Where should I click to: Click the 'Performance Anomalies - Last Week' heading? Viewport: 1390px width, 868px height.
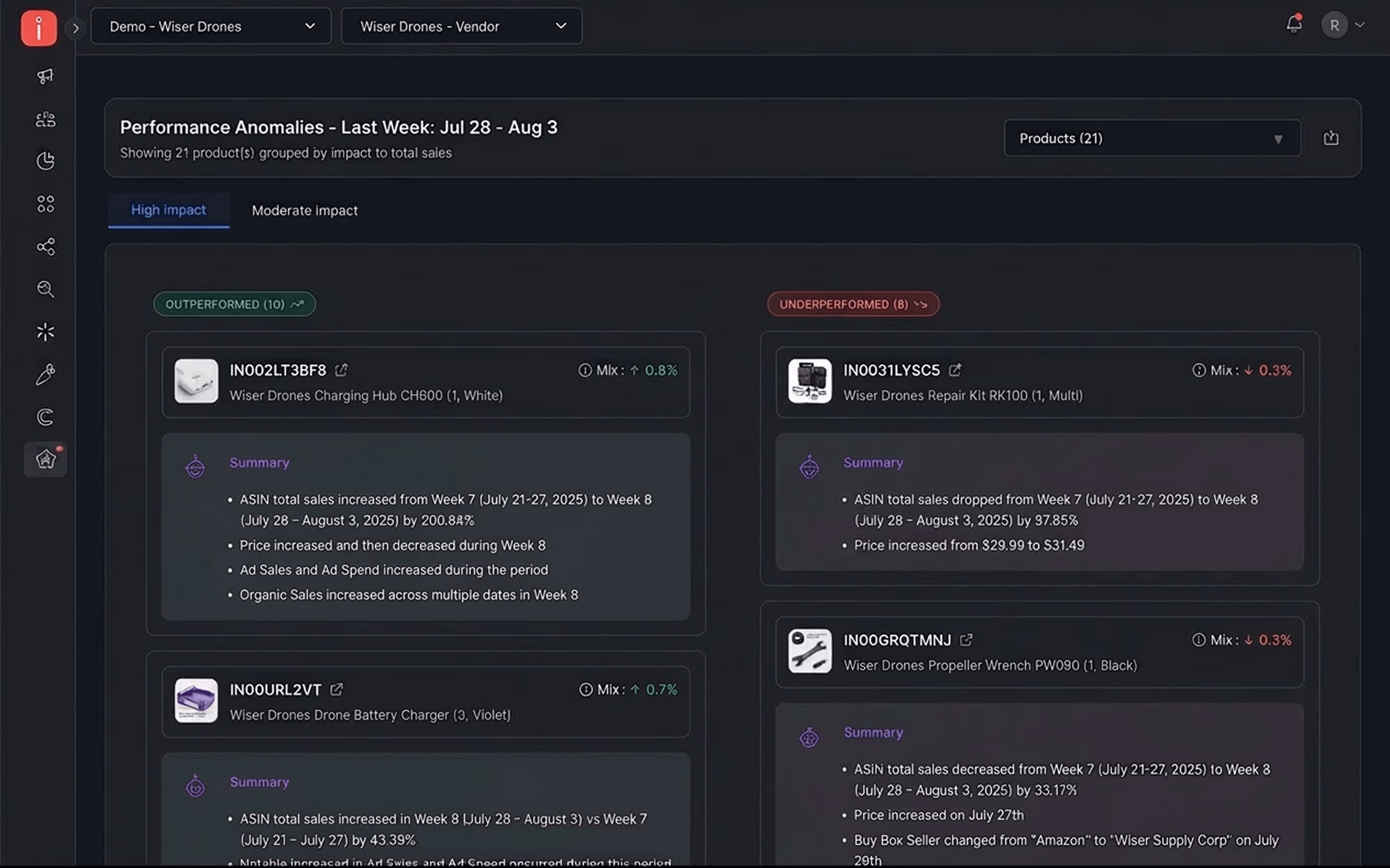tap(338, 127)
